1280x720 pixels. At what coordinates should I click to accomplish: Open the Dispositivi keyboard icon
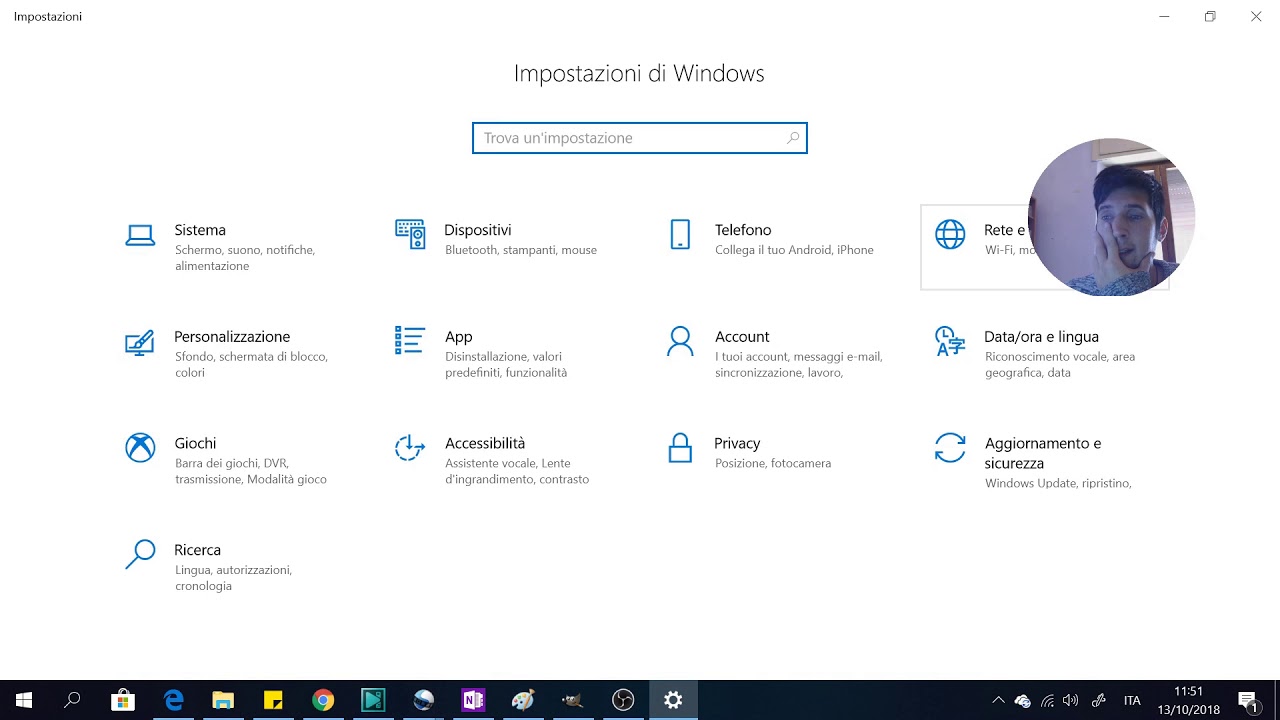410,234
